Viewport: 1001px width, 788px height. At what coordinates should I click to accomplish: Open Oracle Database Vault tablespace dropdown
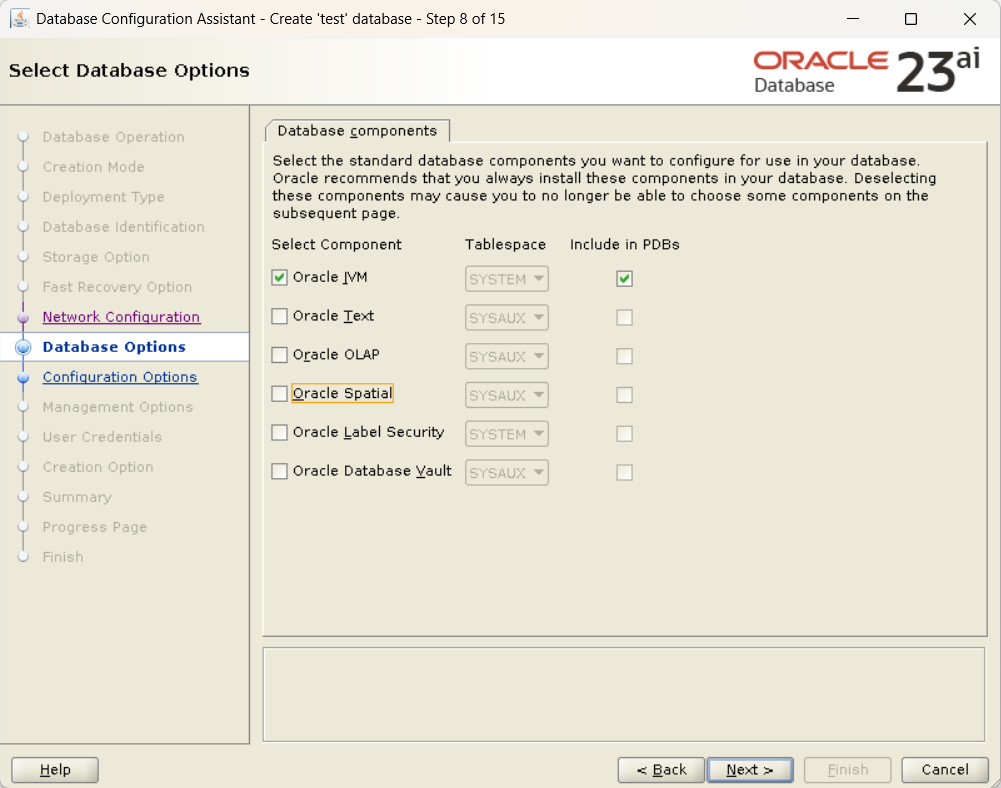click(x=506, y=473)
